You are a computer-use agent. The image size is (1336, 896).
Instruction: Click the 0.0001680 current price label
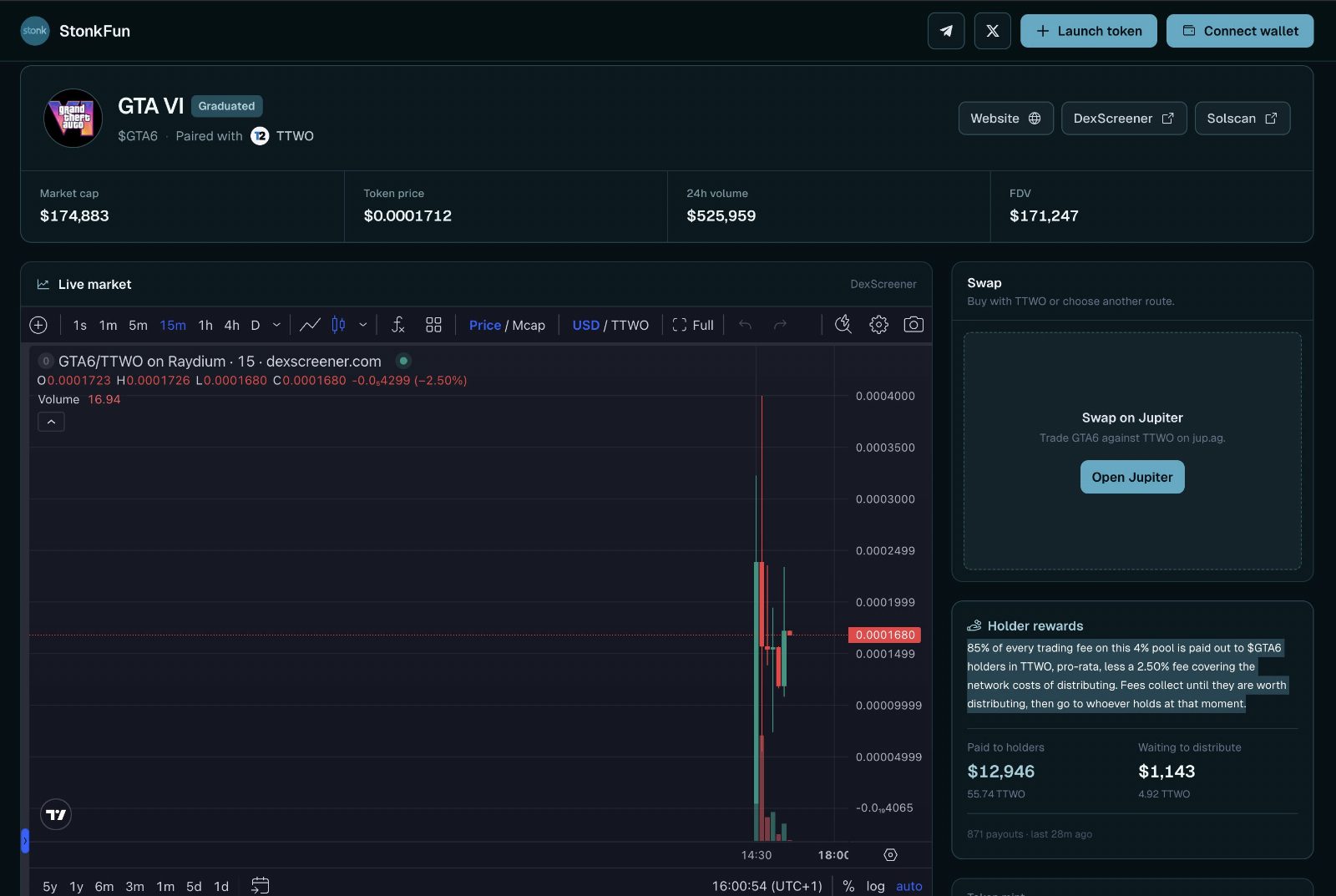884,635
